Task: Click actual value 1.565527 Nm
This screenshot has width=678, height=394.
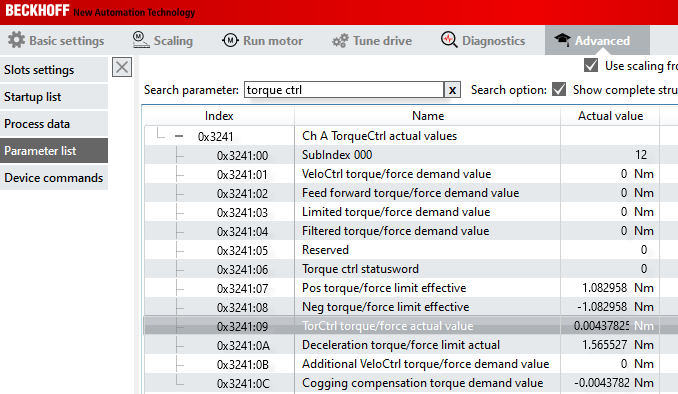Action: point(617,345)
